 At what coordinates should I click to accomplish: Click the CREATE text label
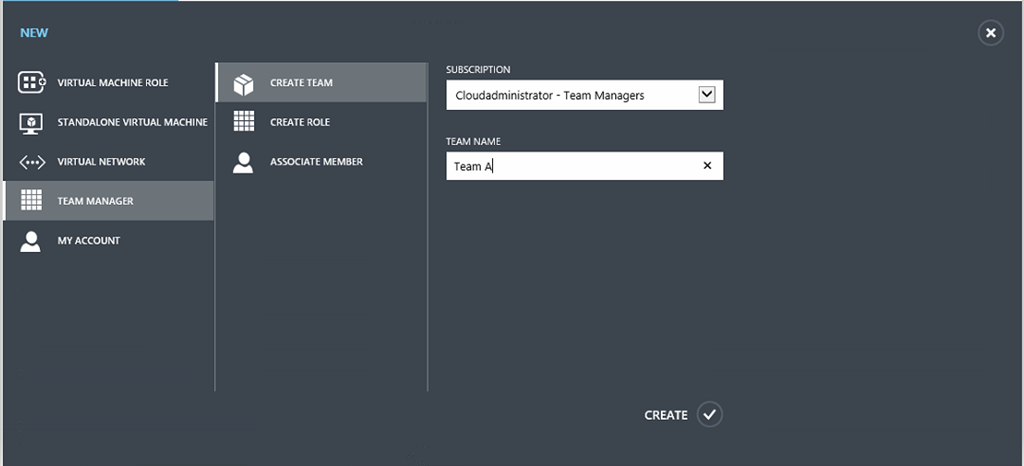(666, 415)
